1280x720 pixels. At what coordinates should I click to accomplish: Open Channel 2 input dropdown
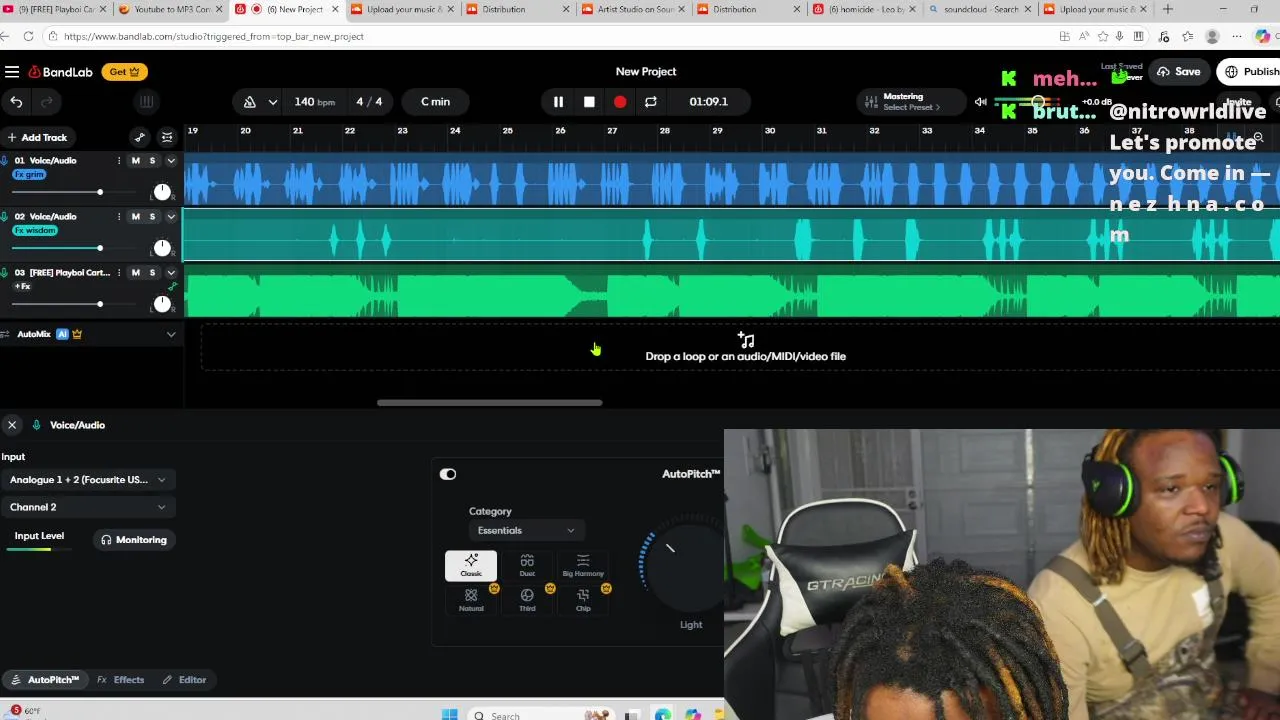tap(87, 507)
